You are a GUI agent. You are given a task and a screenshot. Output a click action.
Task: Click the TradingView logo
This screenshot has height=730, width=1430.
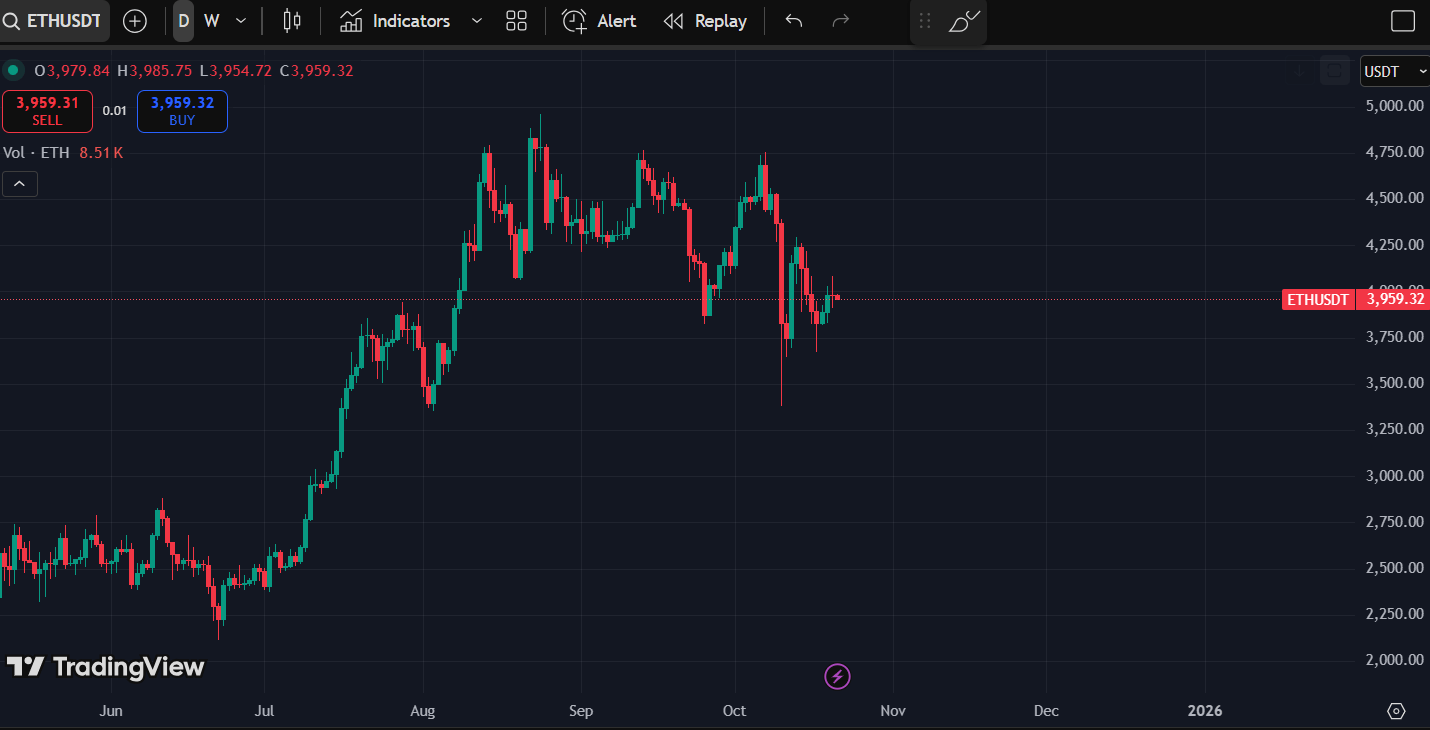tap(105, 667)
